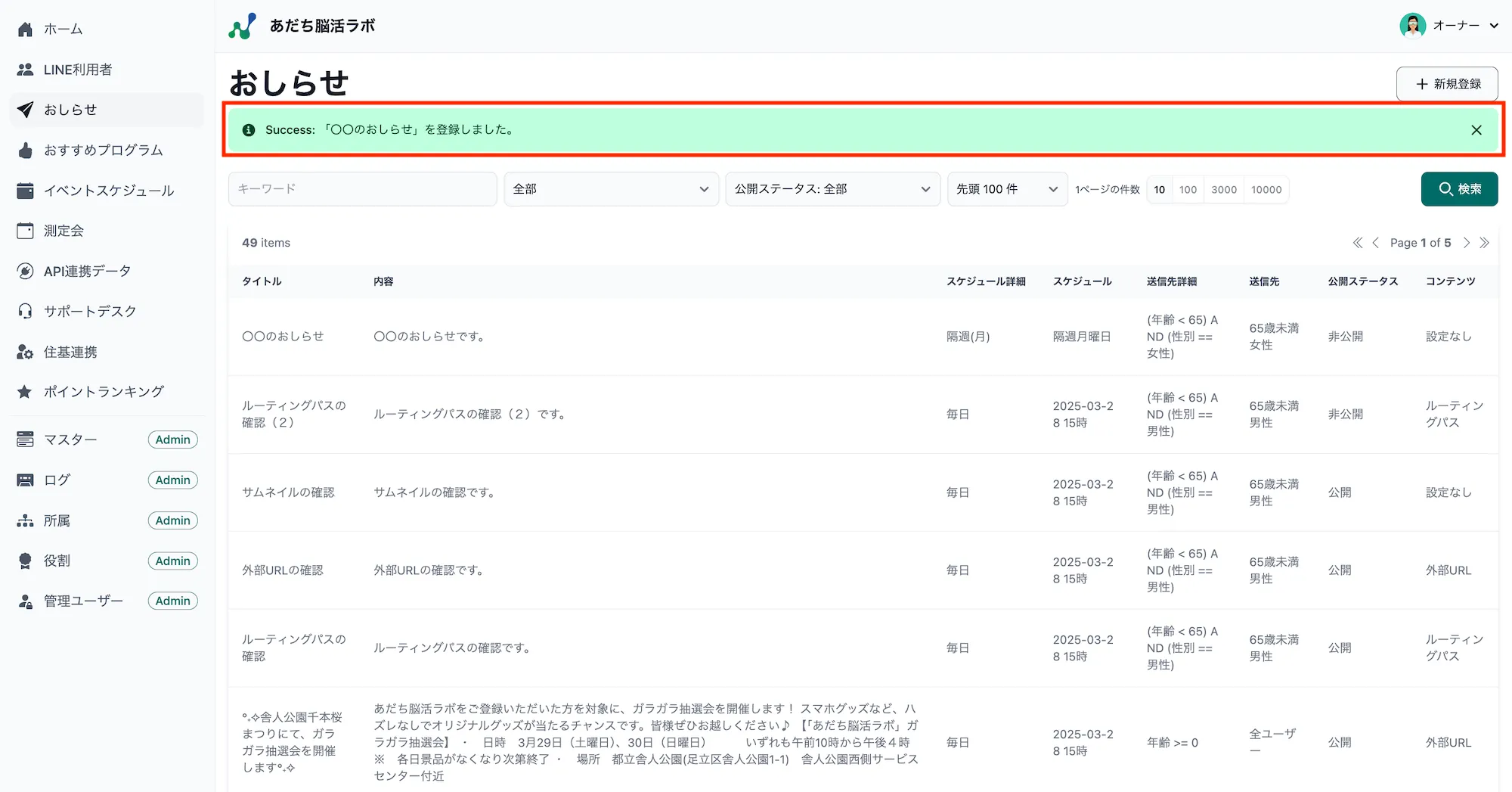This screenshot has height=792, width=1512.
Task: Dismiss the green Success notification
Action: tap(1476, 129)
